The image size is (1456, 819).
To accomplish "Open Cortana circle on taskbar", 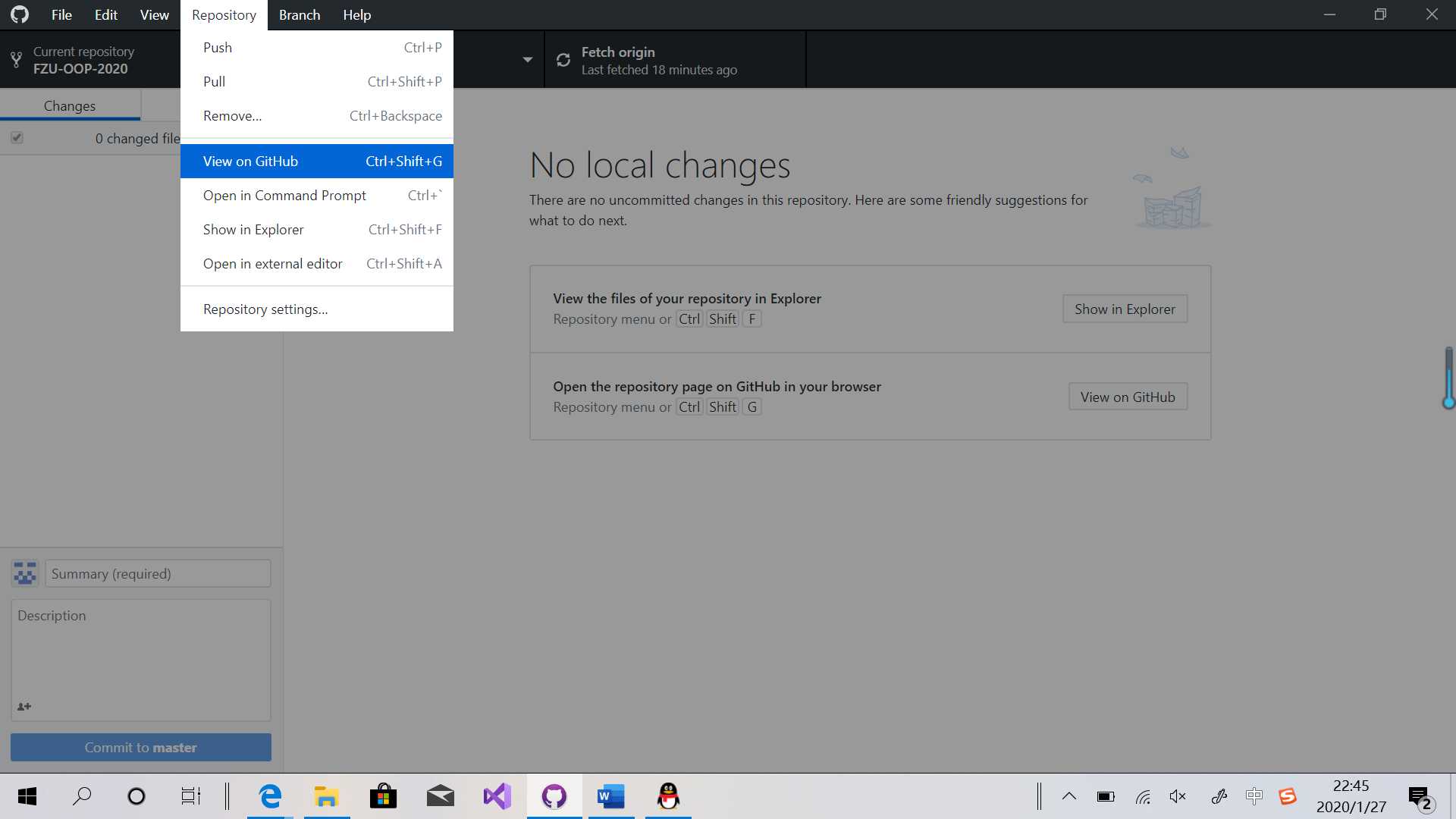I will pos(136,796).
